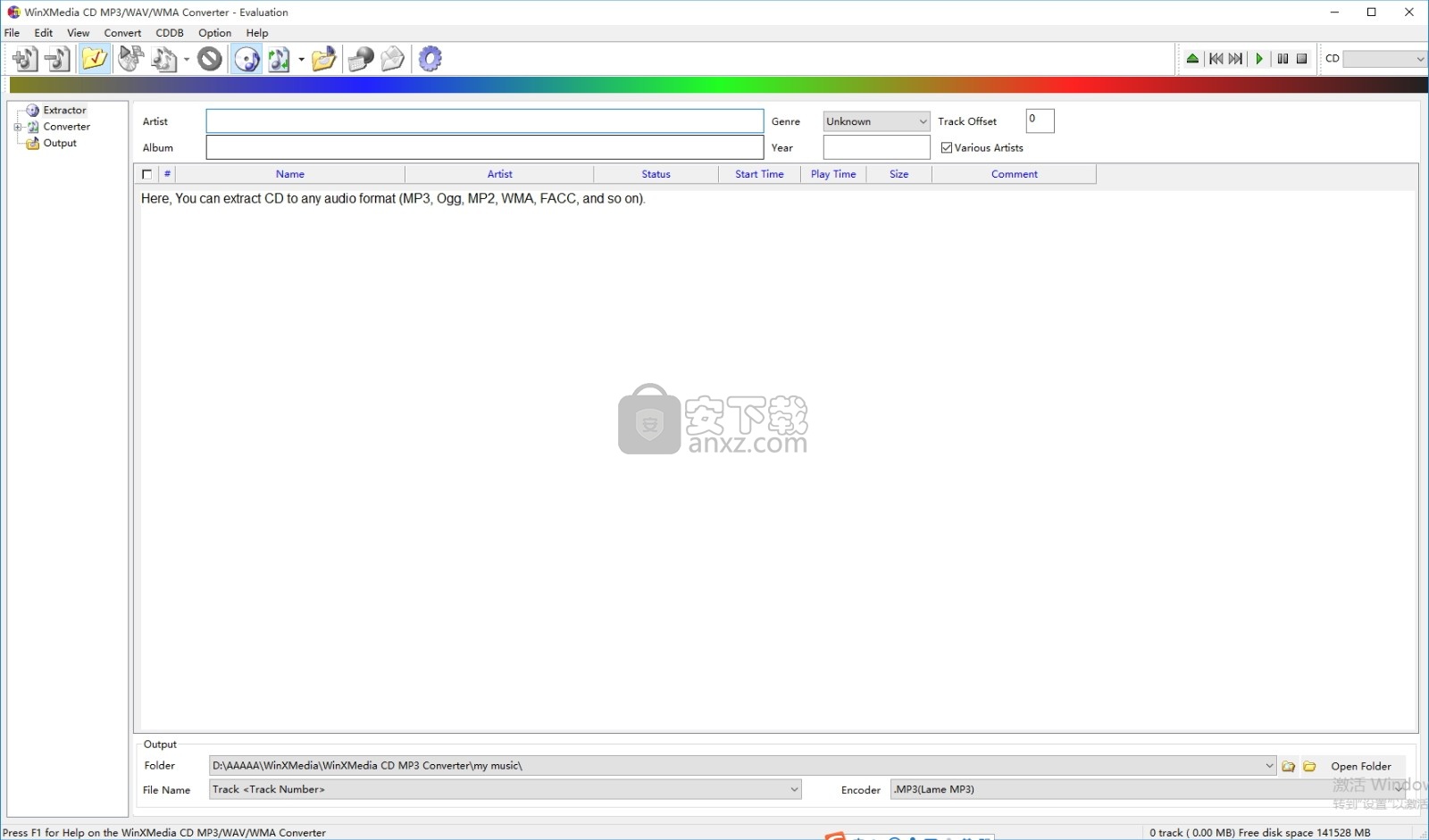
Task: Click the audio converter note icon
Action: pyautogui.click(x=280, y=59)
